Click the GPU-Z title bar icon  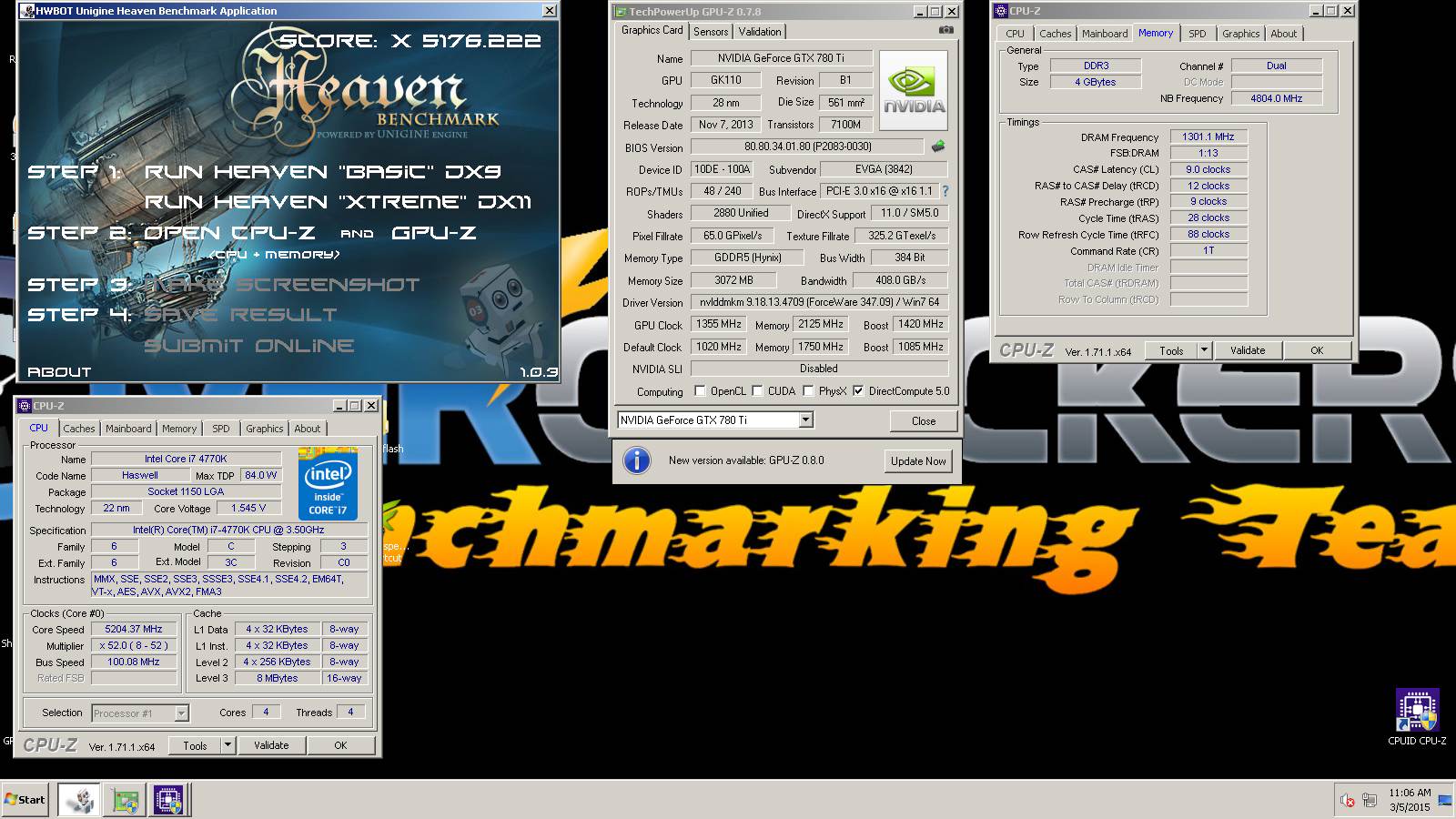point(621,12)
